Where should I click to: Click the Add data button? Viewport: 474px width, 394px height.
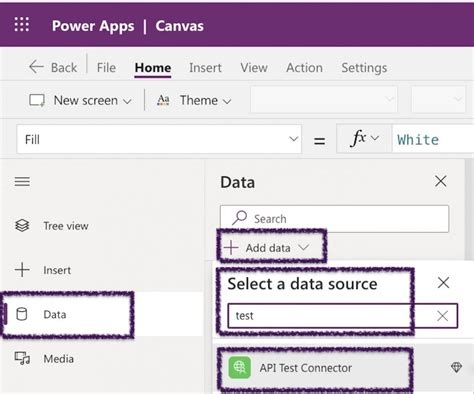(x=267, y=248)
